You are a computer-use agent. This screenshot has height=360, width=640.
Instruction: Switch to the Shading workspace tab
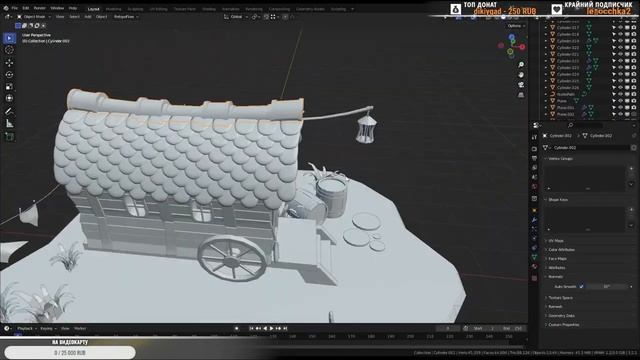pos(209,9)
